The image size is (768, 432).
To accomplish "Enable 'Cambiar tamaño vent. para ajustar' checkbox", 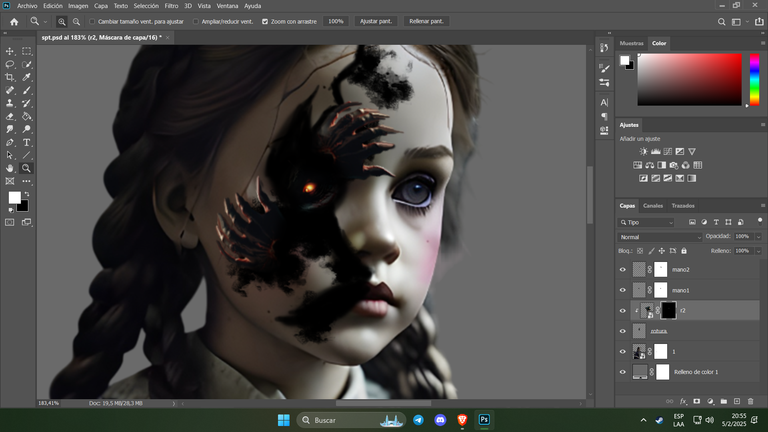I will [92, 22].
